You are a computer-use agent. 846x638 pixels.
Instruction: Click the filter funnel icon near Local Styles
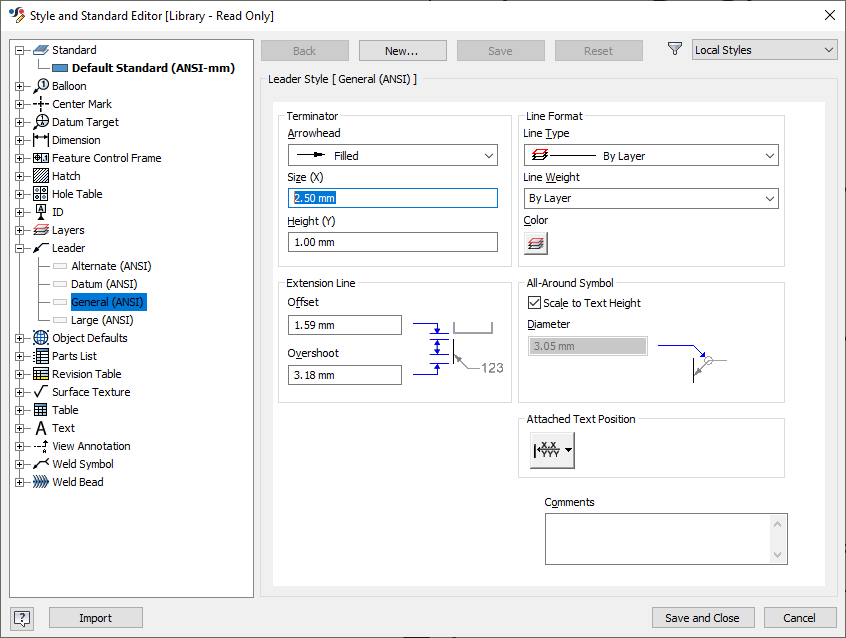tap(675, 49)
